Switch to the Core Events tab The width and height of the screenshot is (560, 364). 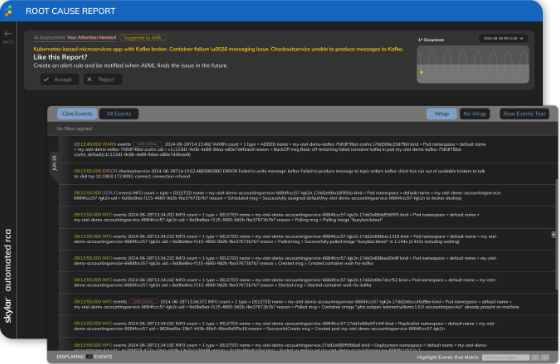tap(77, 114)
